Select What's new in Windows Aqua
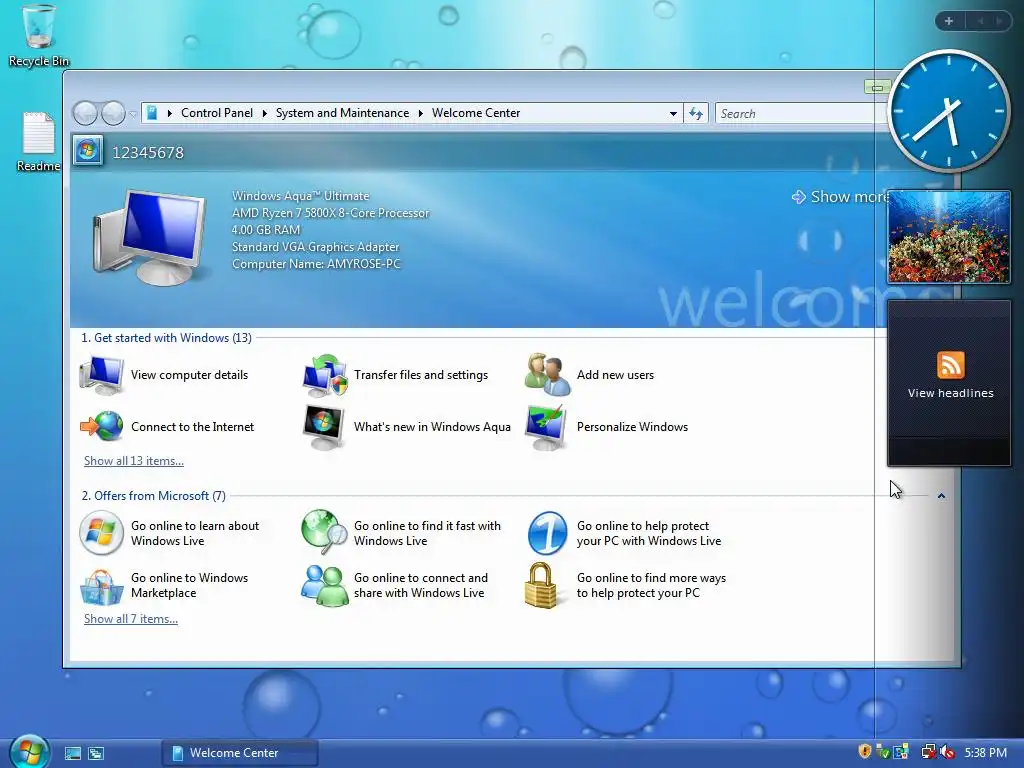The width and height of the screenshot is (1024, 768). 406,426
